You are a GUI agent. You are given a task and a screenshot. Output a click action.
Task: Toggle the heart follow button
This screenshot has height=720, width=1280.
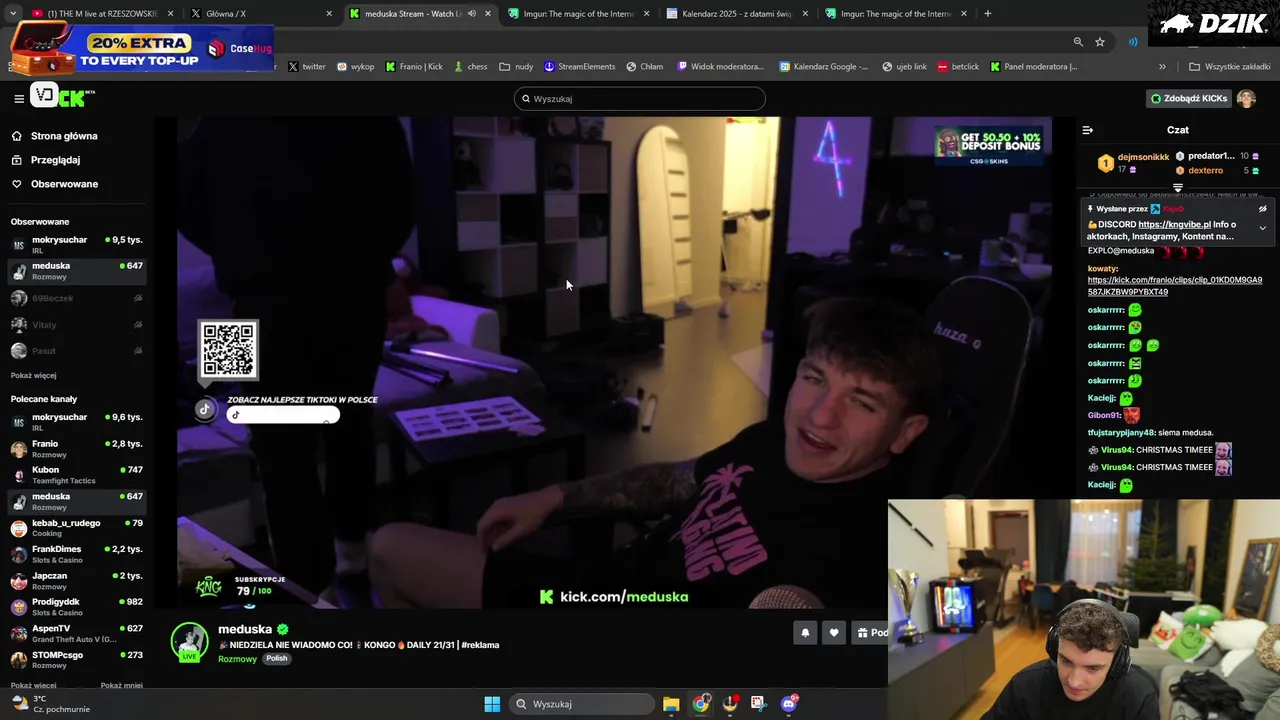tap(834, 632)
